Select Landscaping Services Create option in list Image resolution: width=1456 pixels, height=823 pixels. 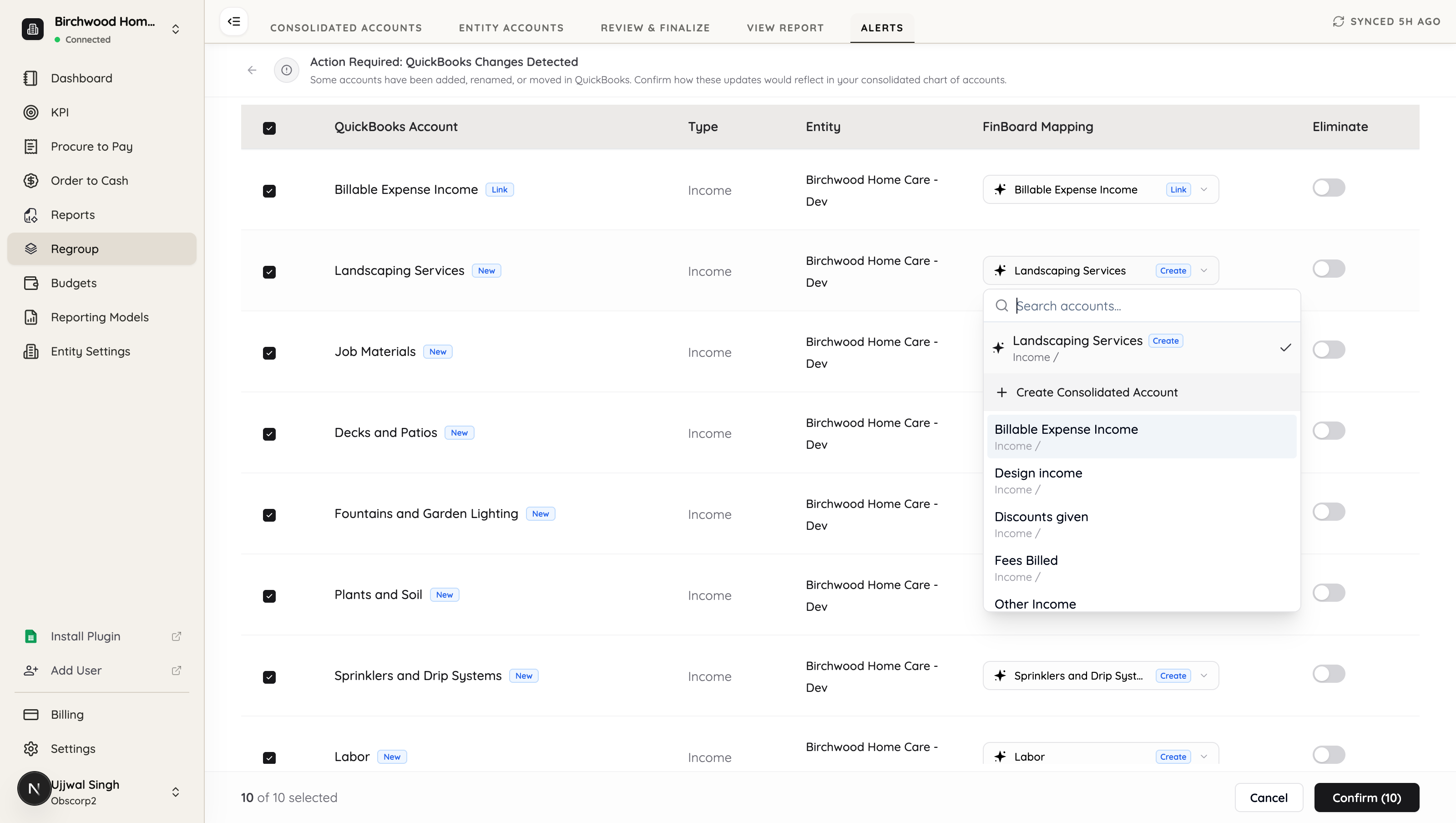1141,348
